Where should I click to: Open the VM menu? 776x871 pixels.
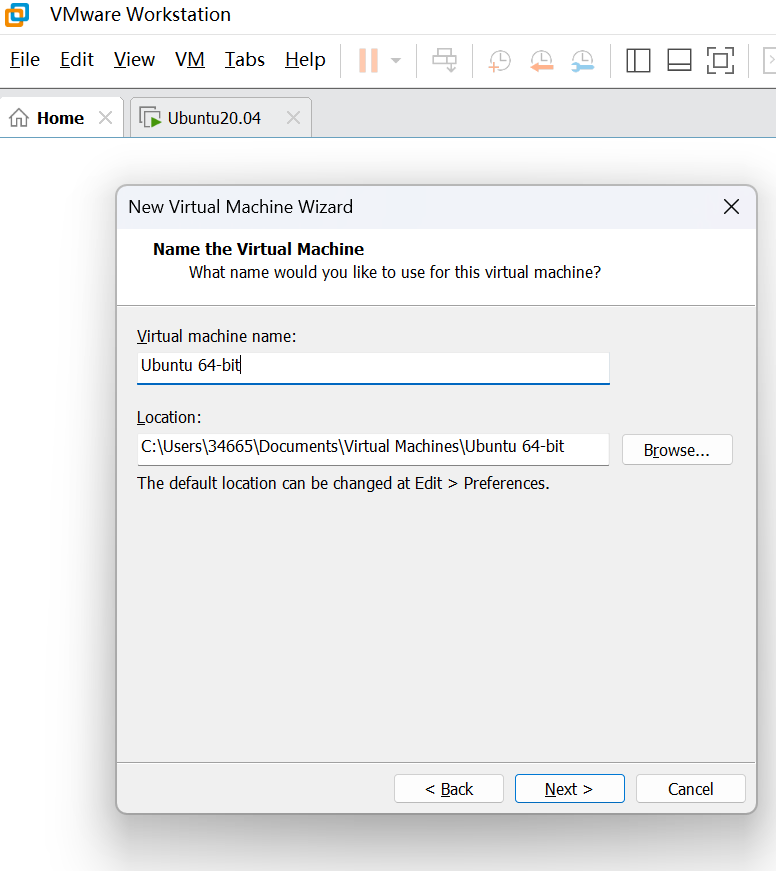point(189,60)
